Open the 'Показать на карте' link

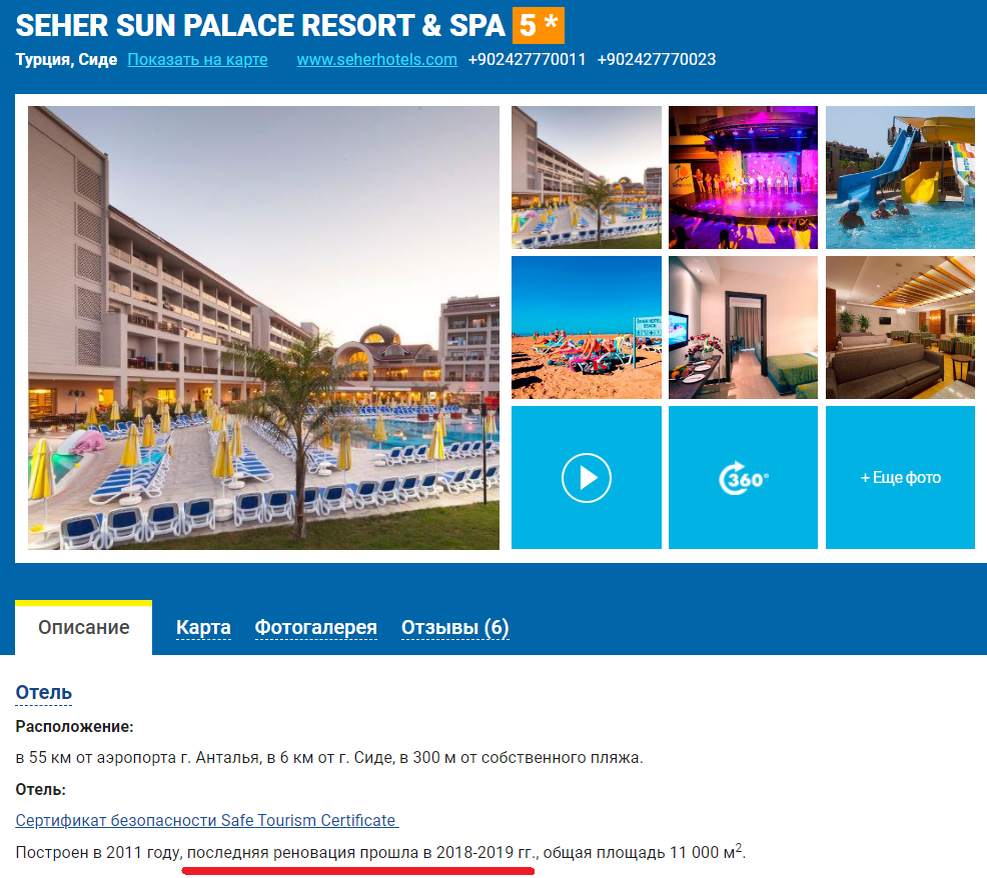198,60
